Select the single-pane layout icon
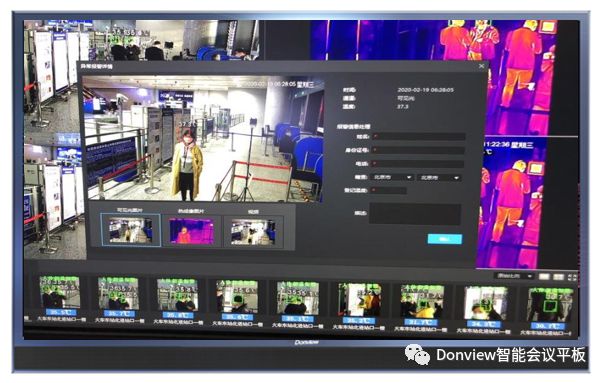 coord(544,277)
